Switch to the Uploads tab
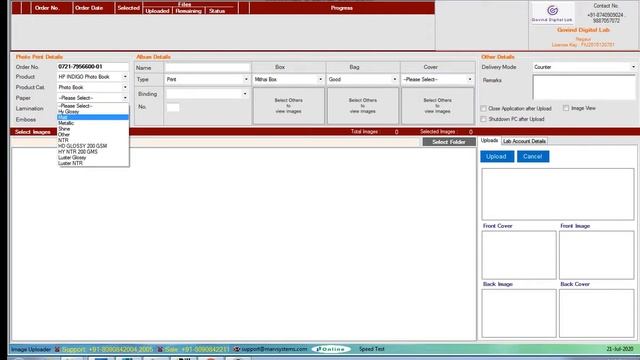The height and width of the screenshot is (360, 640). 489,140
